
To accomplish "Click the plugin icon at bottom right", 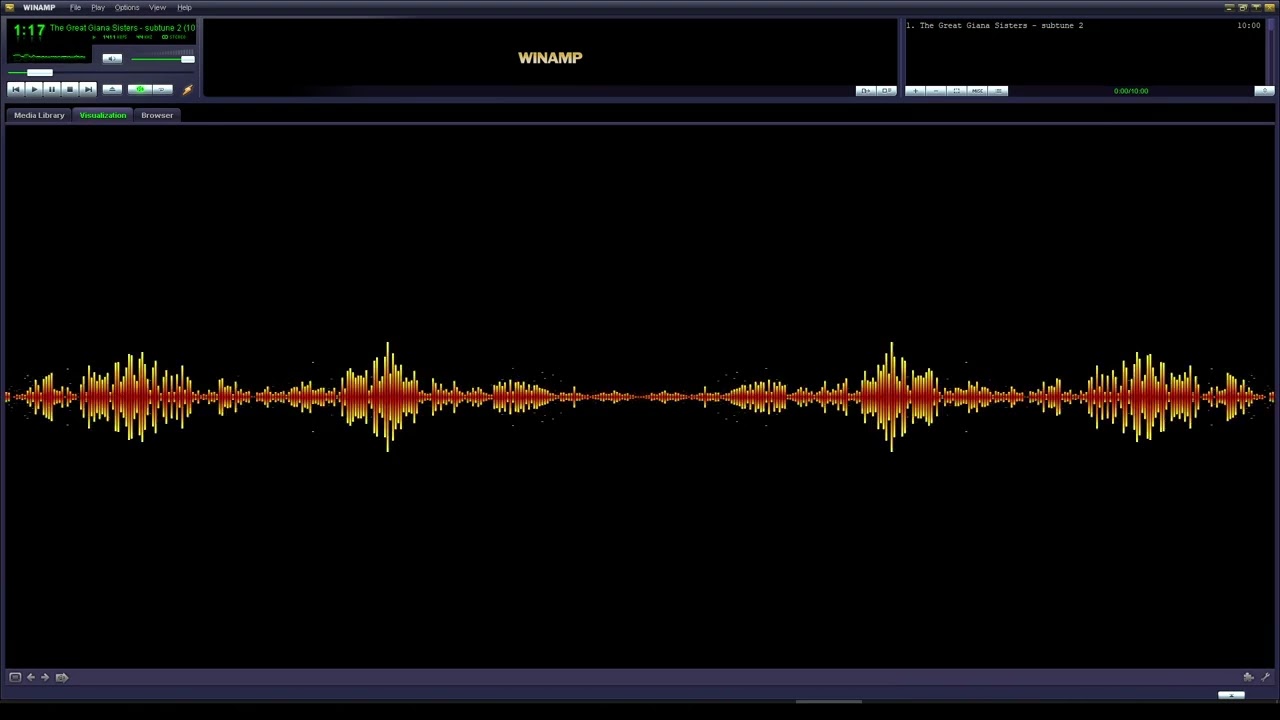I will tap(1248, 677).
